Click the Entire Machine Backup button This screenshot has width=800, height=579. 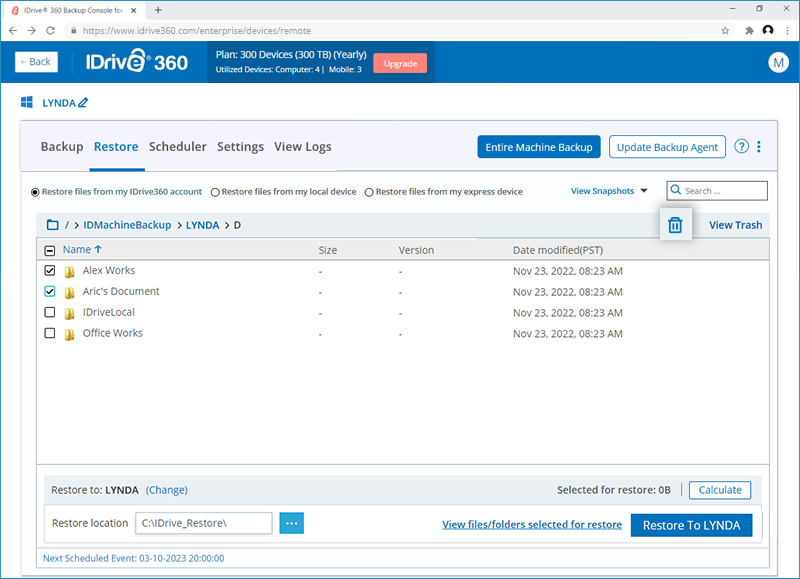(539, 147)
